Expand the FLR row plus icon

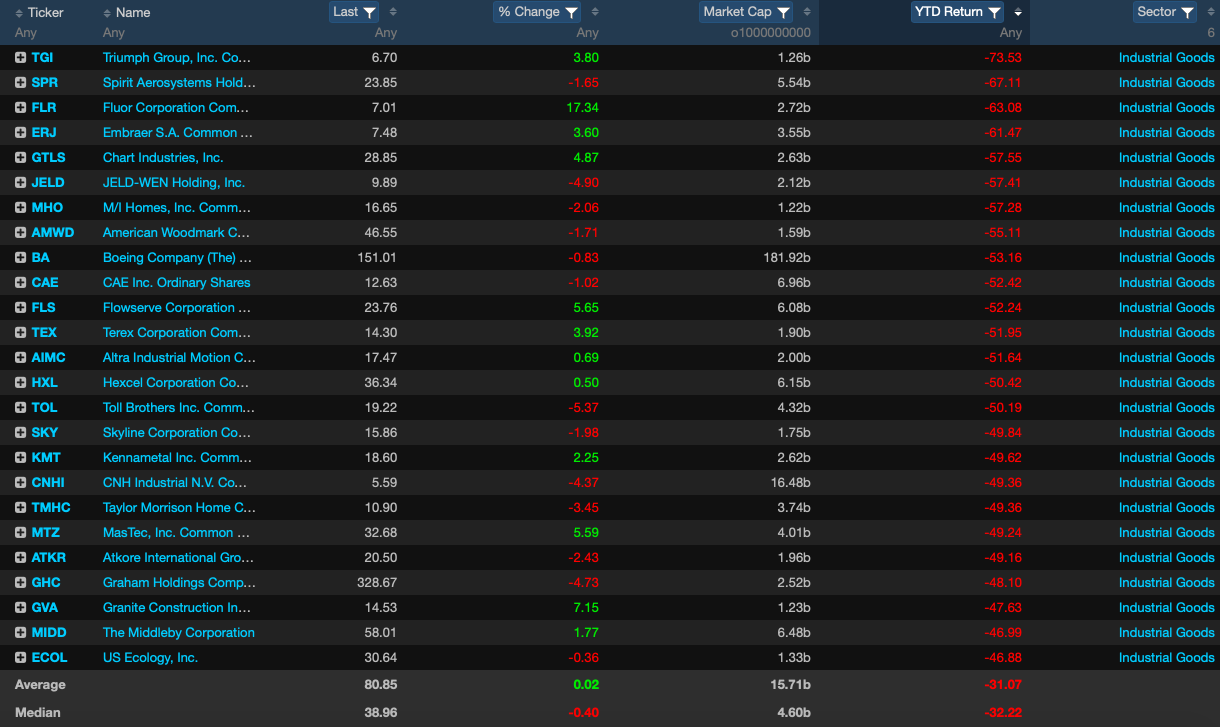tap(20, 108)
